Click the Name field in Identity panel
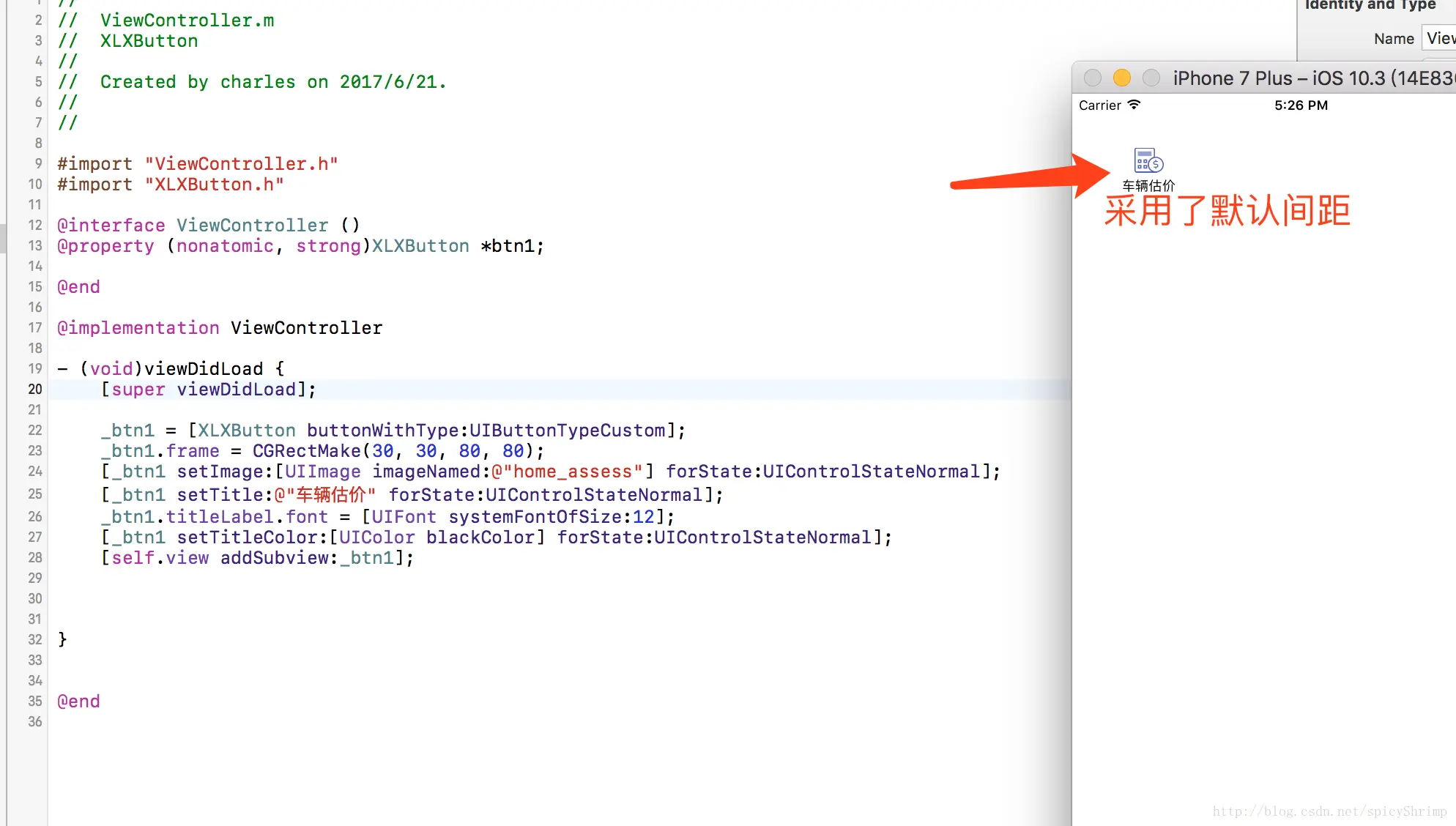 (1439, 38)
